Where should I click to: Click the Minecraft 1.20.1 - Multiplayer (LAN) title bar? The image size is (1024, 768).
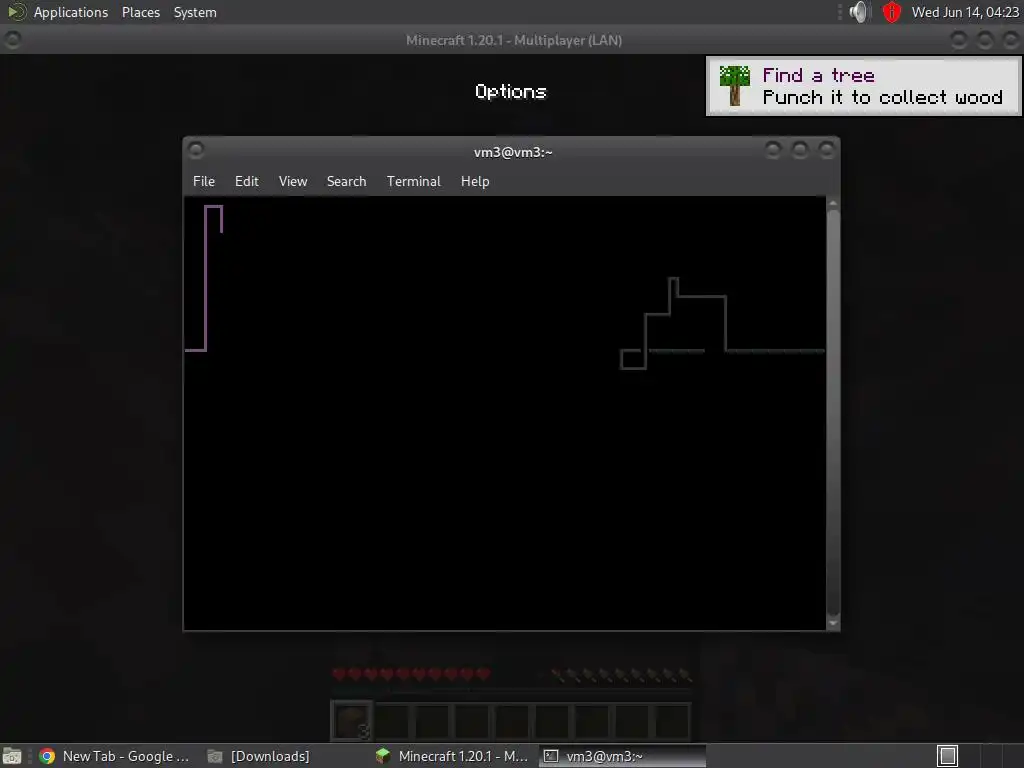[513, 40]
